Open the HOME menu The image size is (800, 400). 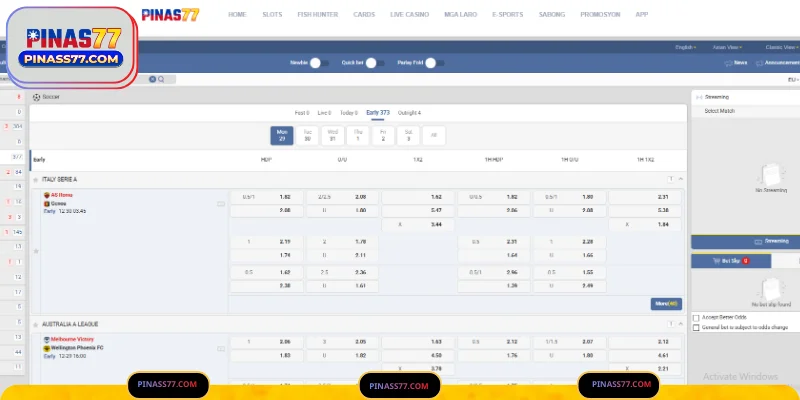point(237,15)
